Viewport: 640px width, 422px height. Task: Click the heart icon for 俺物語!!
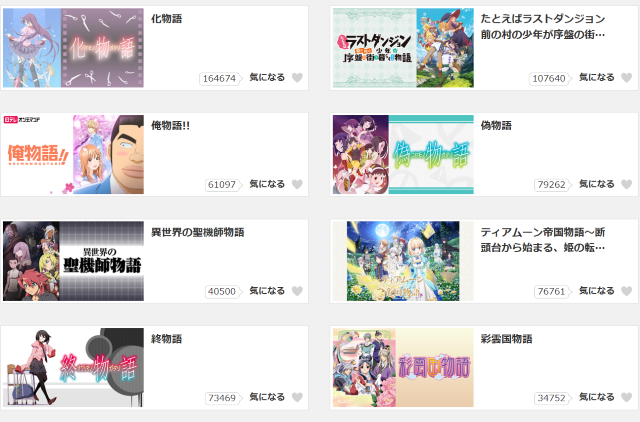coord(298,184)
